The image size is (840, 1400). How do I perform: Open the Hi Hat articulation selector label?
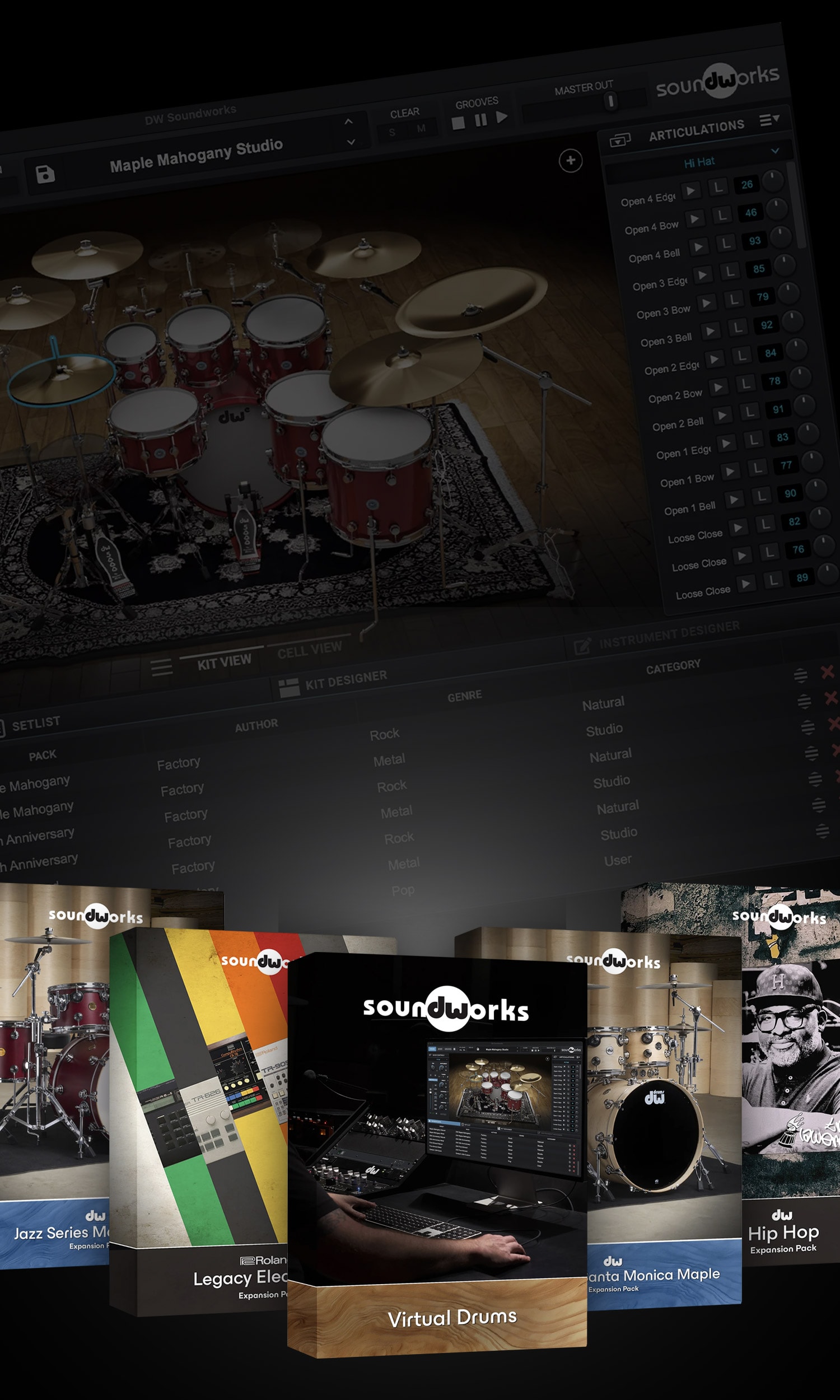[x=699, y=162]
